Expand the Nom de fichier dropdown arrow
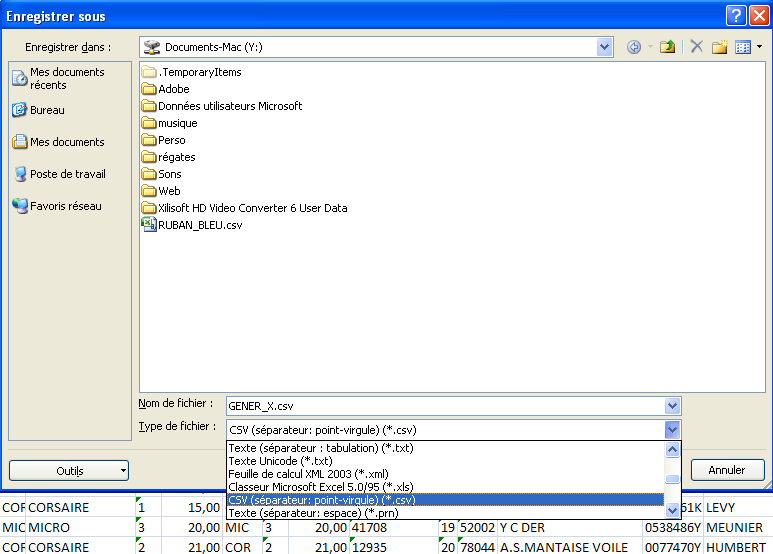773x554 pixels. [x=672, y=406]
